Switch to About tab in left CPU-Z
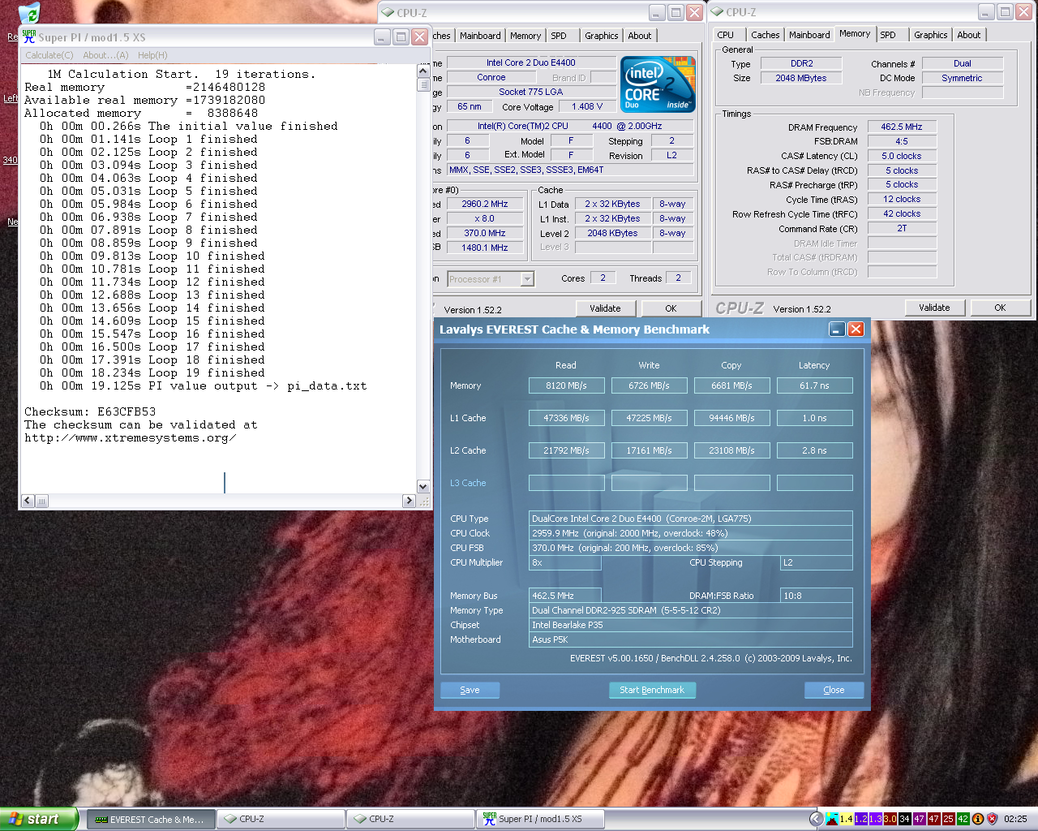Viewport: 1038px width, 831px height. click(x=639, y=36)
